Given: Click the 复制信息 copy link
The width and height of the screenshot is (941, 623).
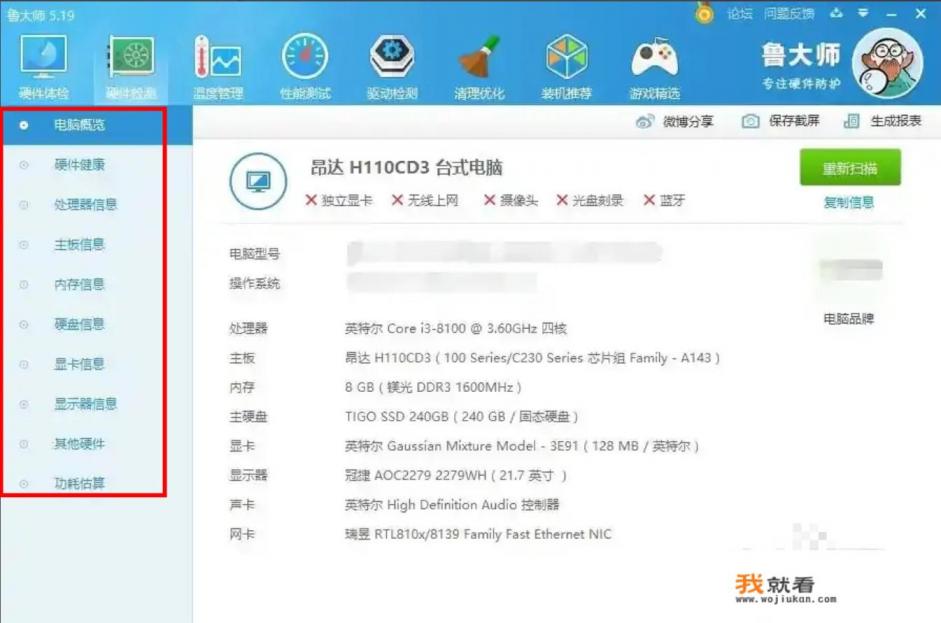Looking at the screenshot, I should [x=849, y=200].
